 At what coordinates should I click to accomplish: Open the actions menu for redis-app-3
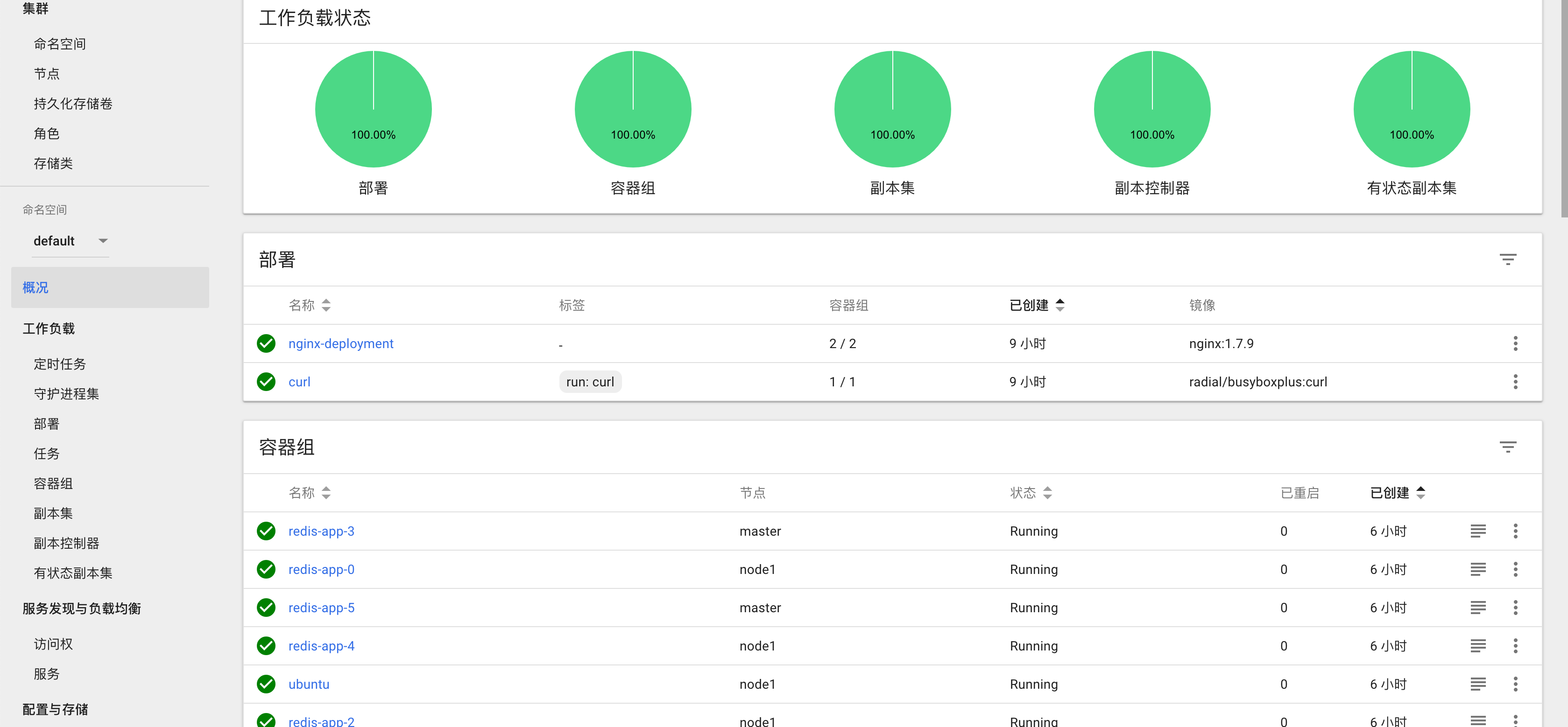point(1515,531)
